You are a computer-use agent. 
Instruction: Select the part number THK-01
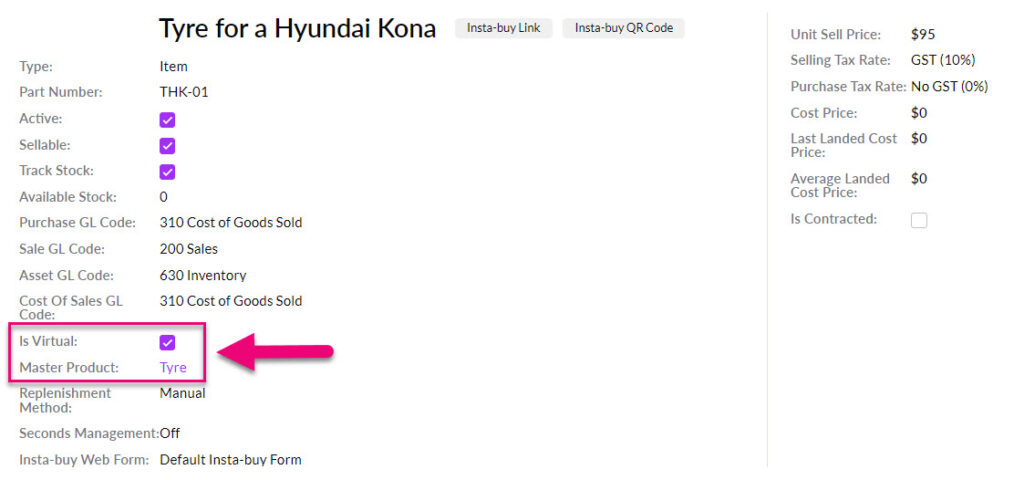pos(184,92)
